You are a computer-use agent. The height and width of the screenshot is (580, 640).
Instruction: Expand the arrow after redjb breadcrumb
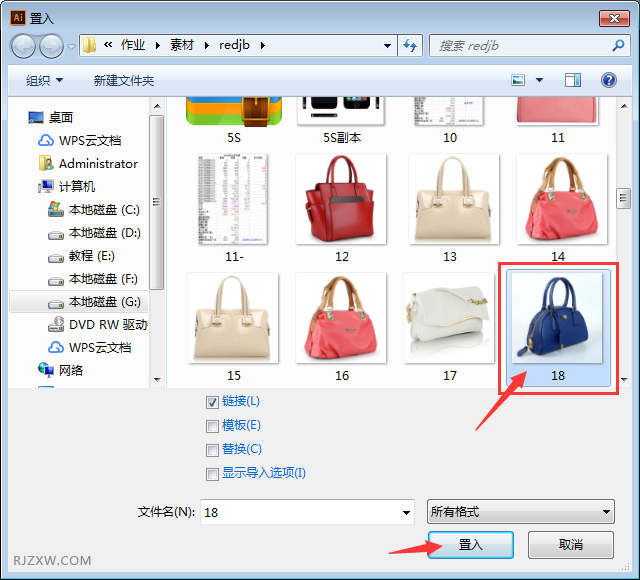pyautogui.click(x=262, y=45)
